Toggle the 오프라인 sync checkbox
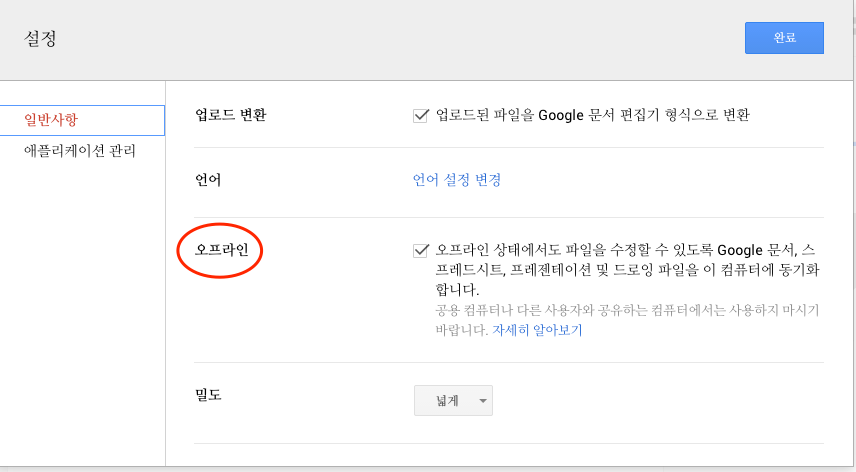The height and width of the screenshot is (472, 856). coord(420,250)
